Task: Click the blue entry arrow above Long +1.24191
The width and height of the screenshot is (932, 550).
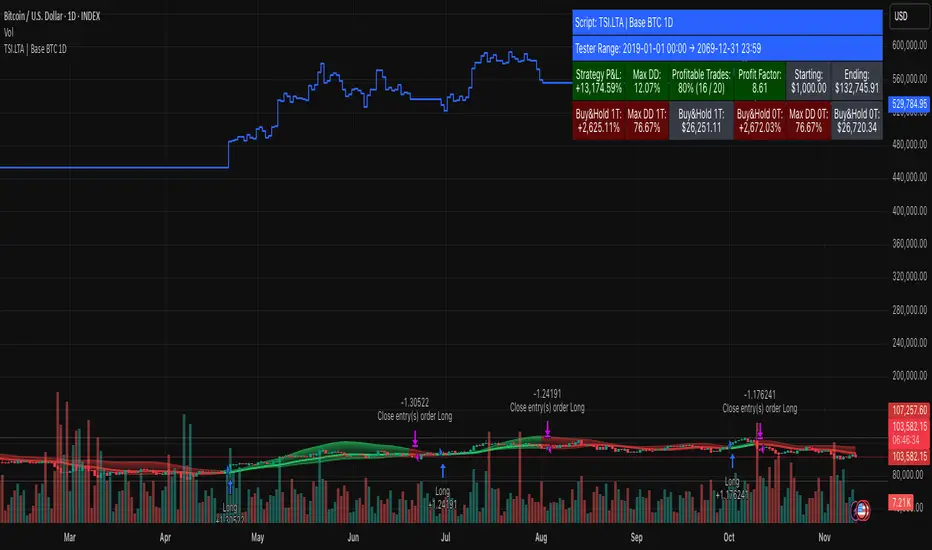Action: [x=443, y=471]
